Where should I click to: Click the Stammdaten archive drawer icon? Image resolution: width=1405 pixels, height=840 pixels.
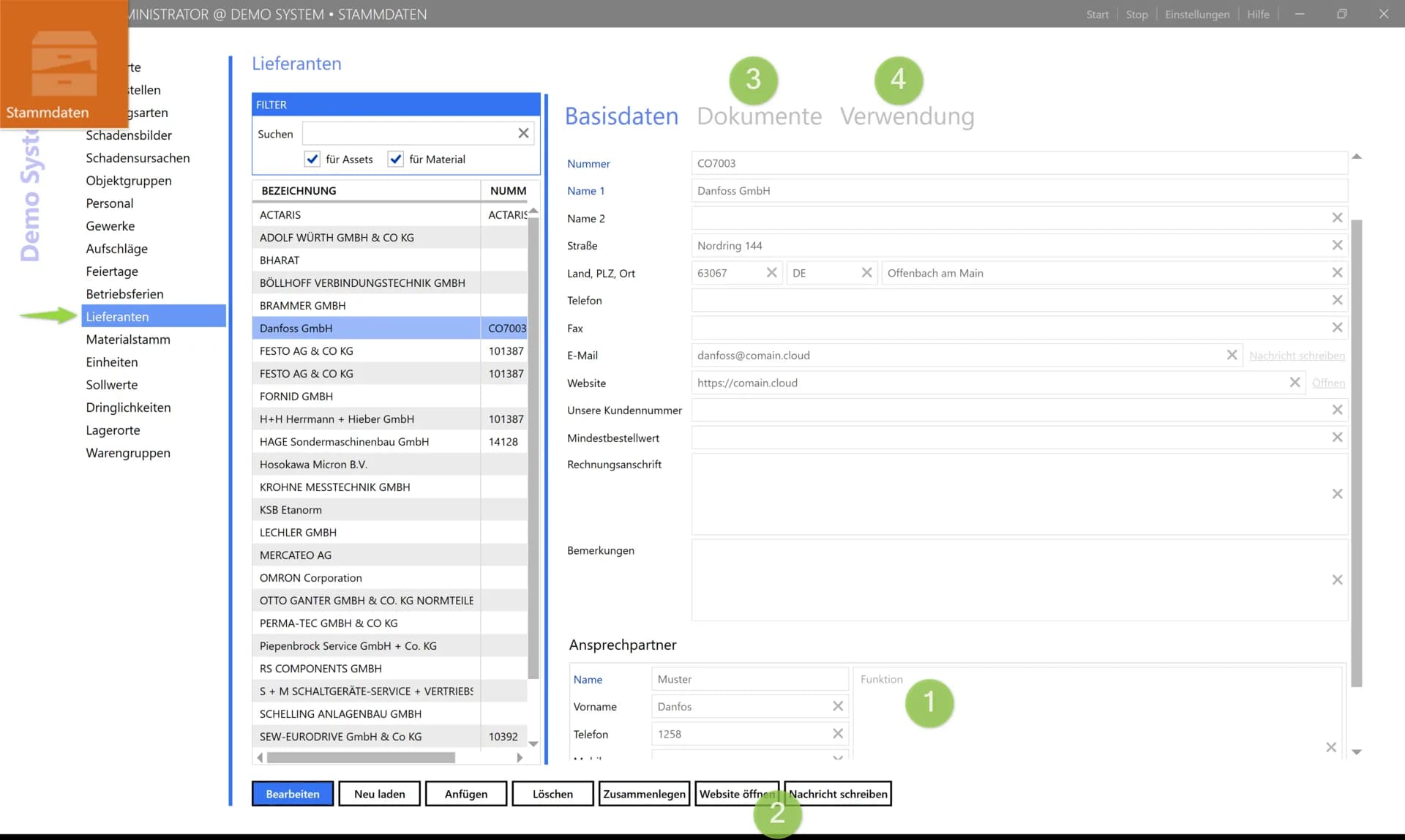tap(64, 63)
